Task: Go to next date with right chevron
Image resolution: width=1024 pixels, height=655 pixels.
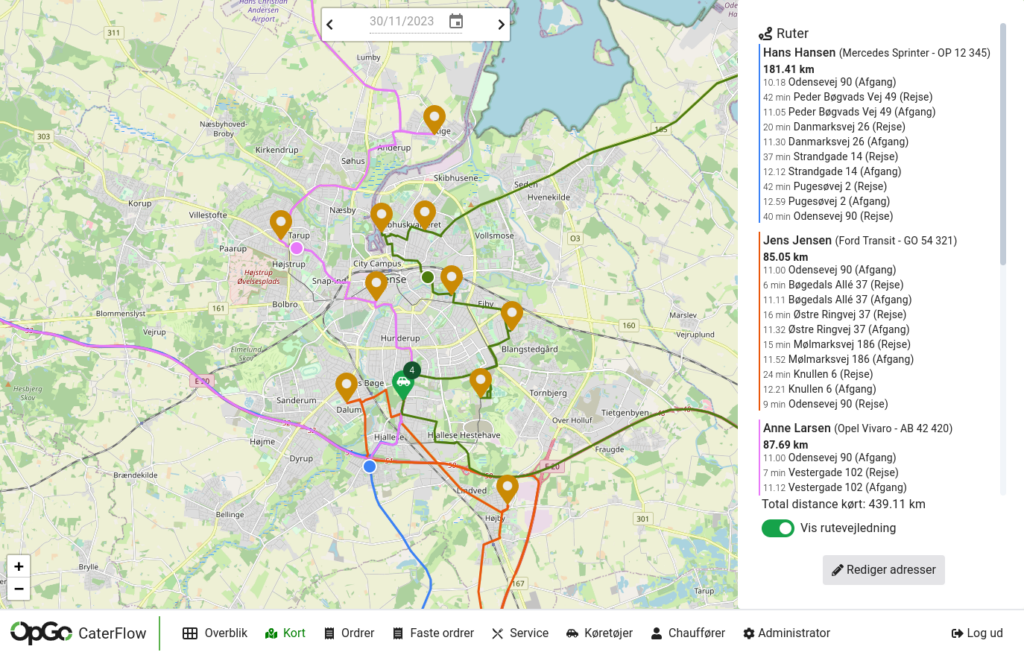Action: [x=501, y=24]
